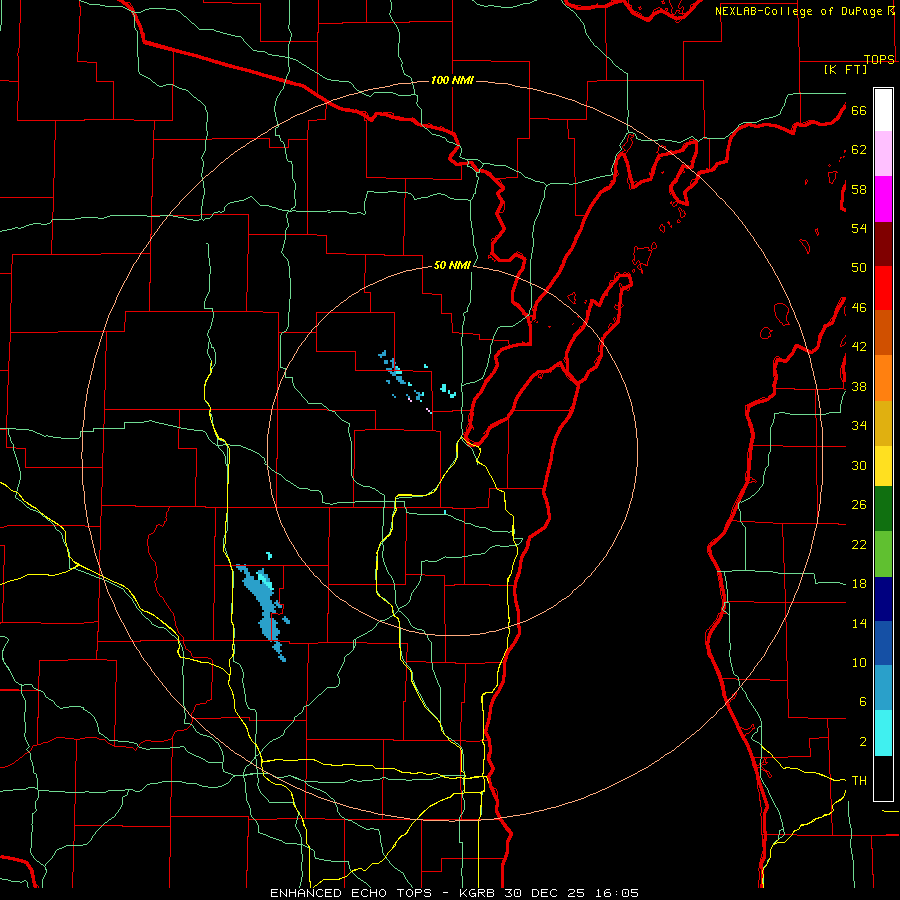This screenshot has height=900, width=900.
Task: Click the gold 34 kft legend swatch
Action: (x=883, y=423)
